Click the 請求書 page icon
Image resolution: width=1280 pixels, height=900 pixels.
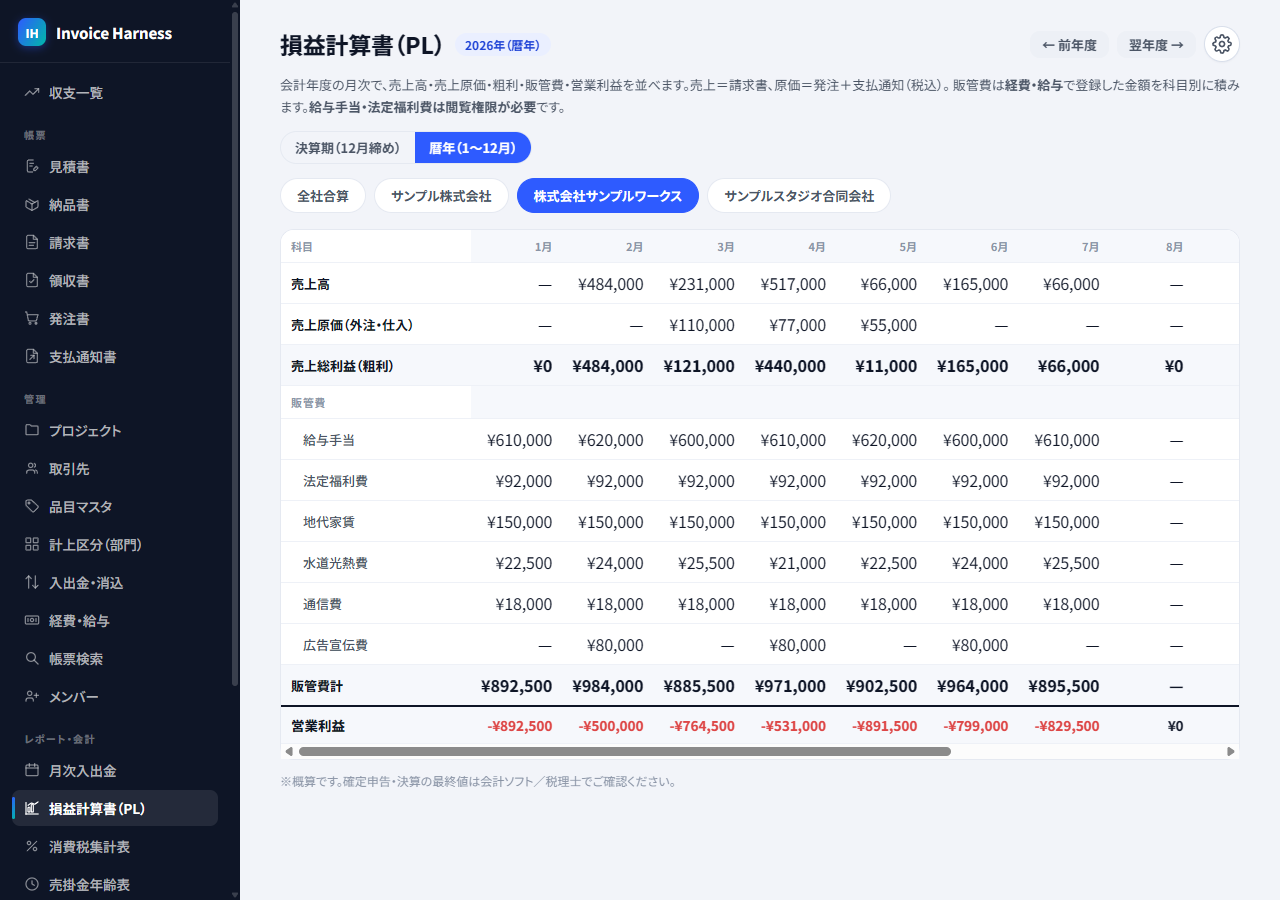coord(32,243)
